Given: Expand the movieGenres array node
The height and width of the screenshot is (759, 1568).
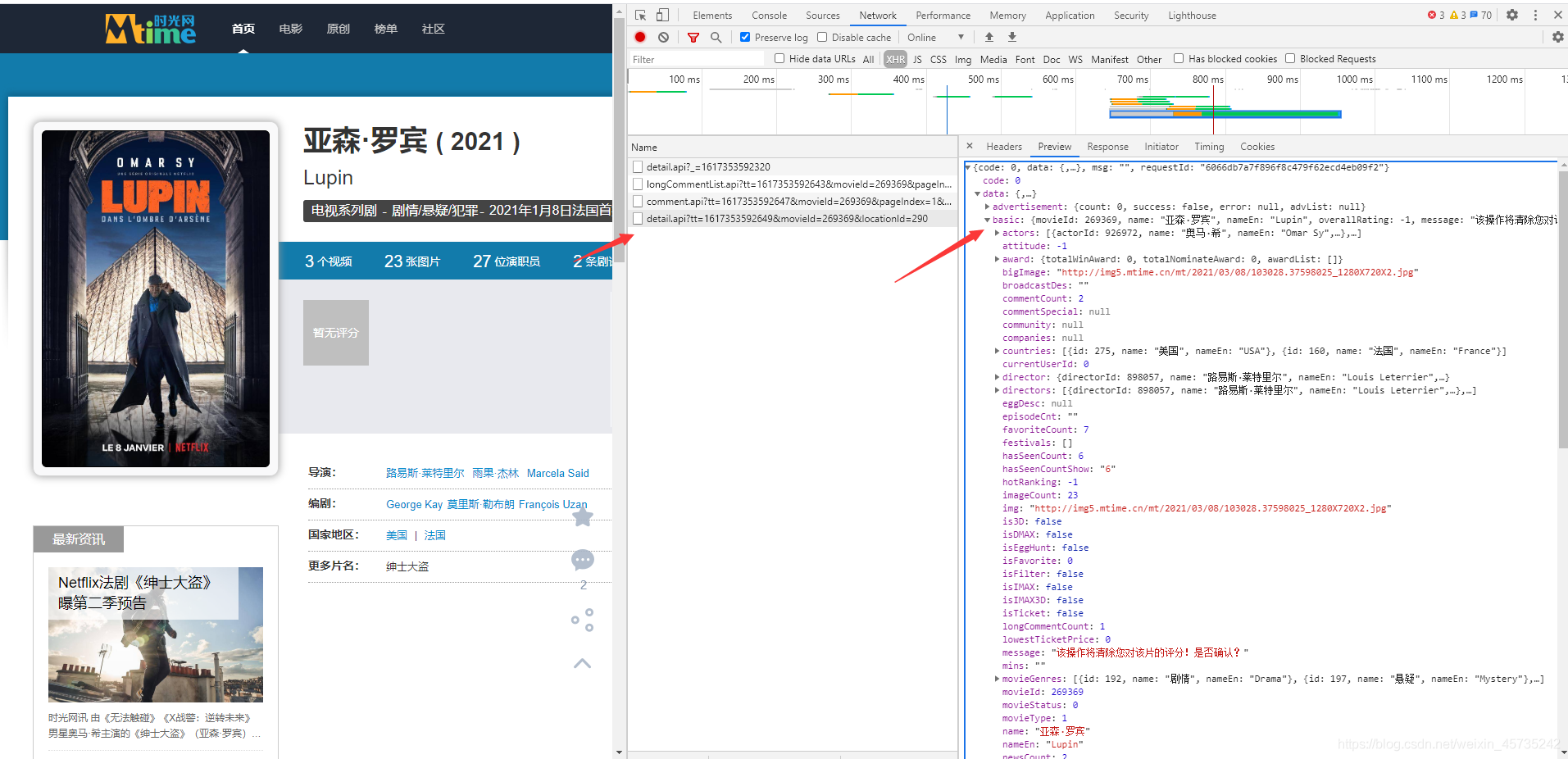Looking at the screenshot, I should (998, 679).
